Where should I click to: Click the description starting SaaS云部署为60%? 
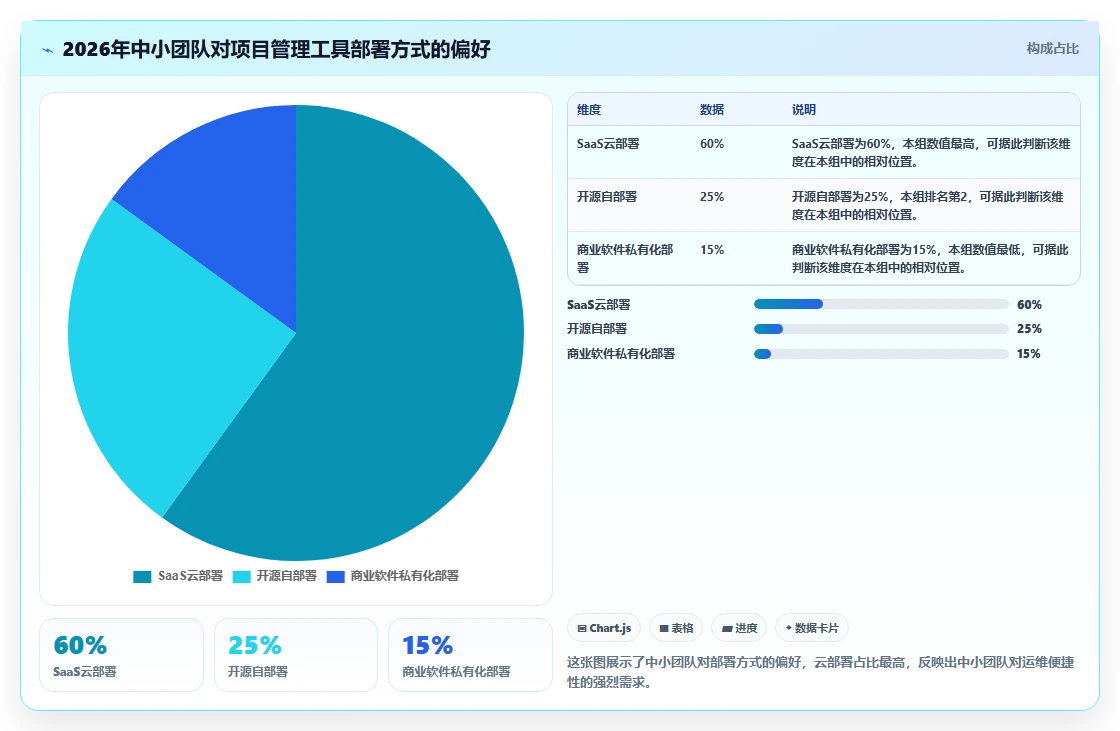click(x=931, y=152)
